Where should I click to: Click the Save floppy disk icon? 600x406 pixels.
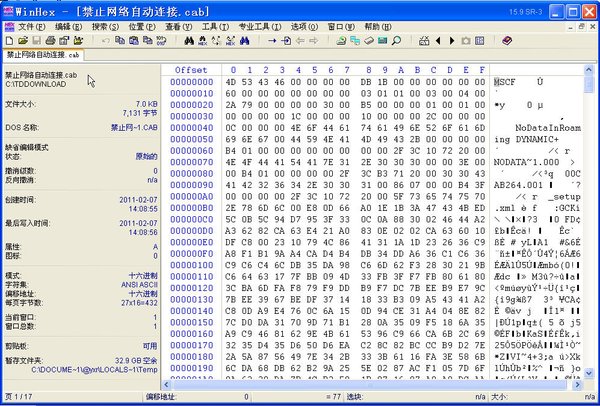click(x=37, y=41)
